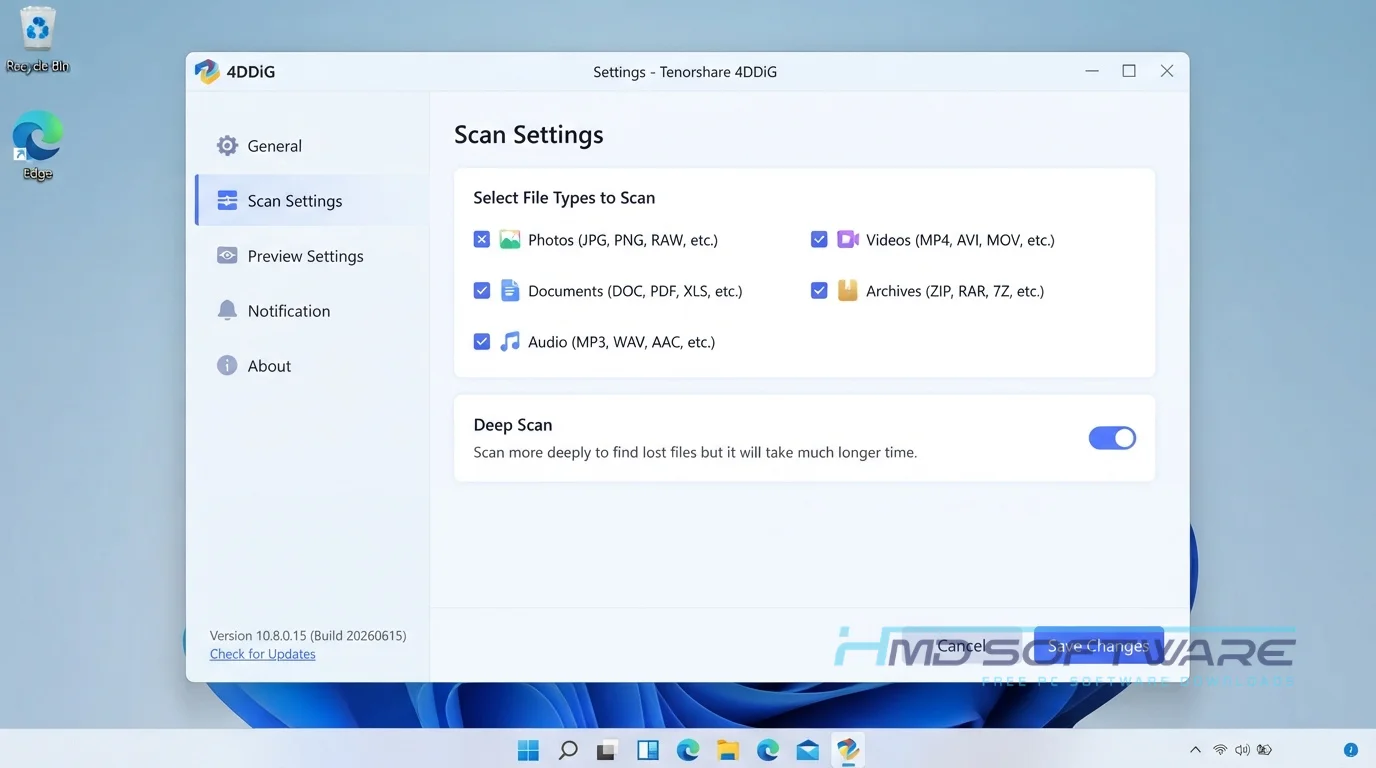Screen dimensions: 1376x768
Task: Close the 4DDiG settings window
Action: click(x=1167, y=71)
